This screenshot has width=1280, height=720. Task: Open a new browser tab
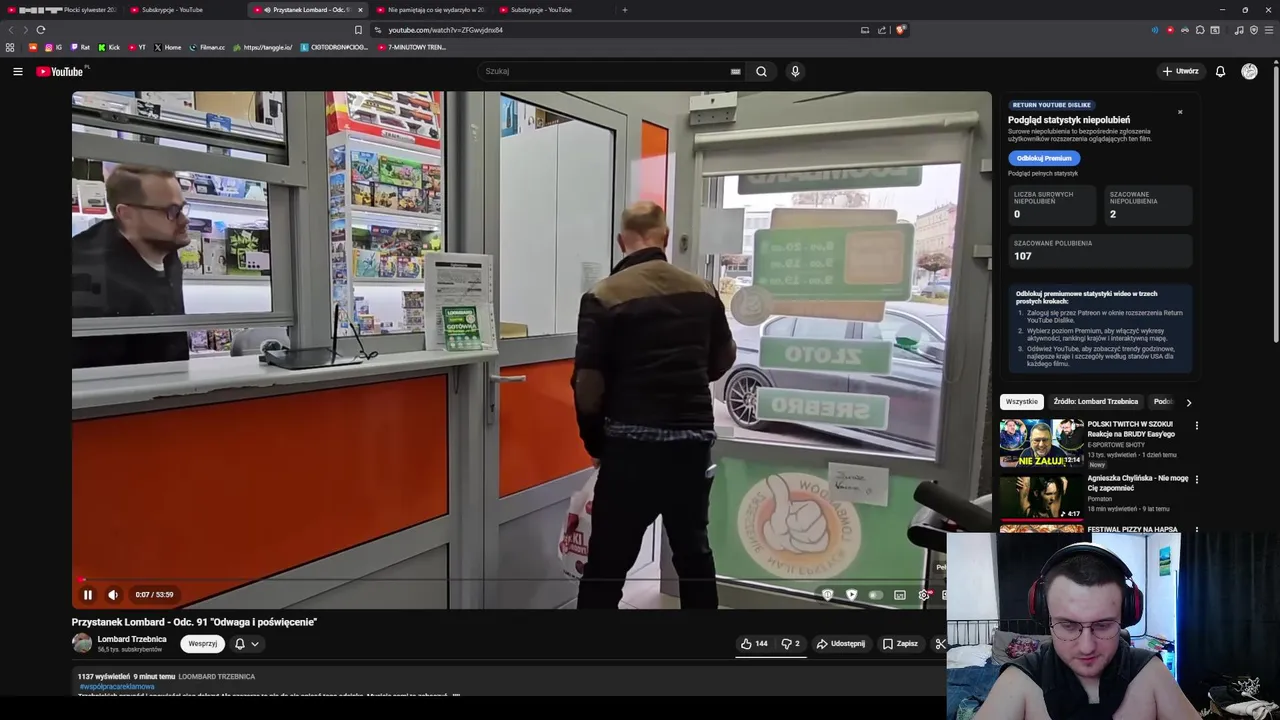(x=625, y=10)
